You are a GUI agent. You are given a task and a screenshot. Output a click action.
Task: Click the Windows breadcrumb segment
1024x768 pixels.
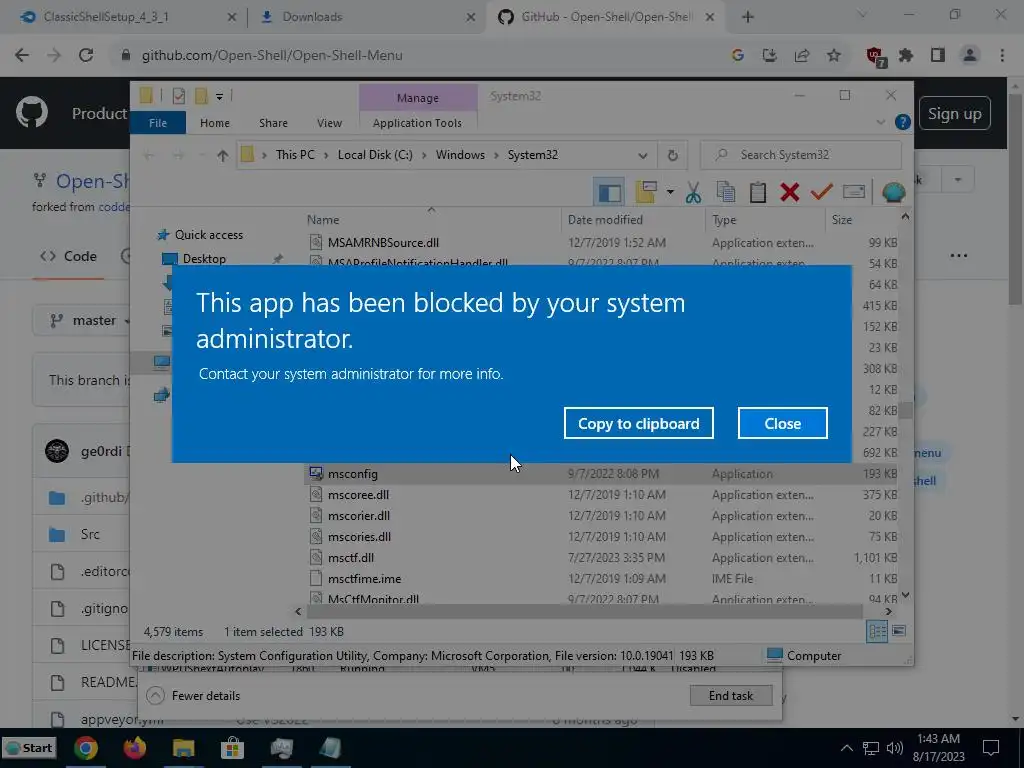[x=460, y=155]
